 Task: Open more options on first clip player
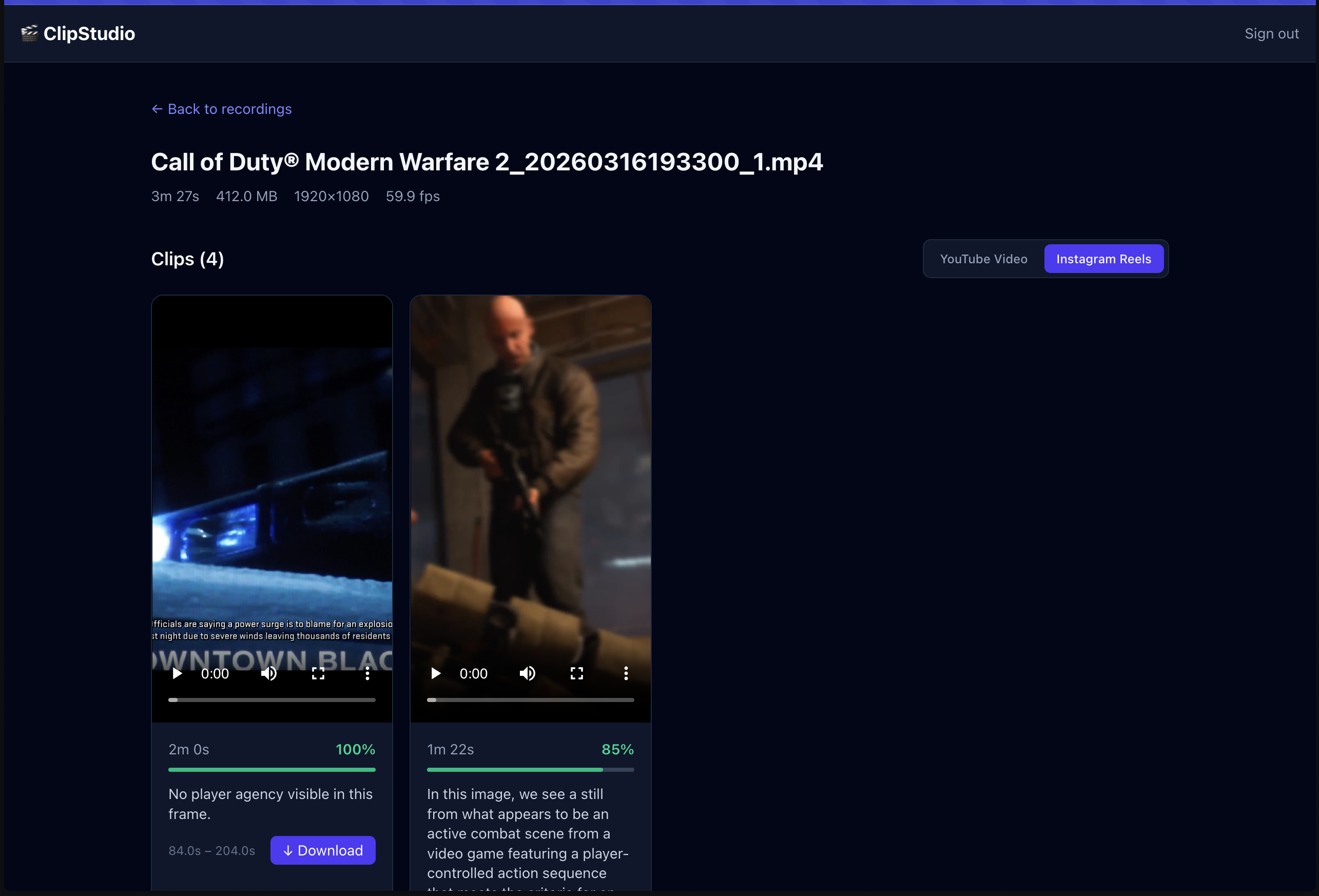pos(367,674)
